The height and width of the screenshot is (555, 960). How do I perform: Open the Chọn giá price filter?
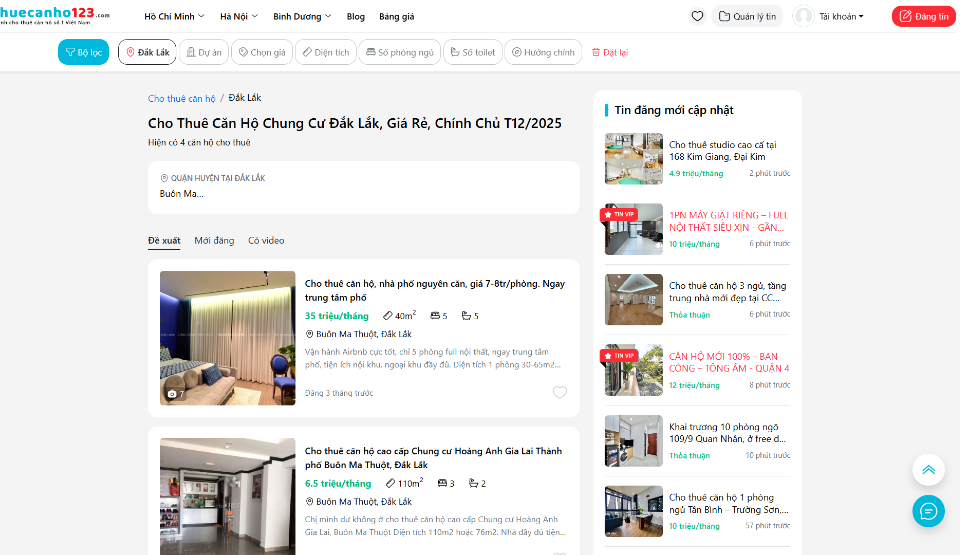pyautogui.click(x=262, y=52)
